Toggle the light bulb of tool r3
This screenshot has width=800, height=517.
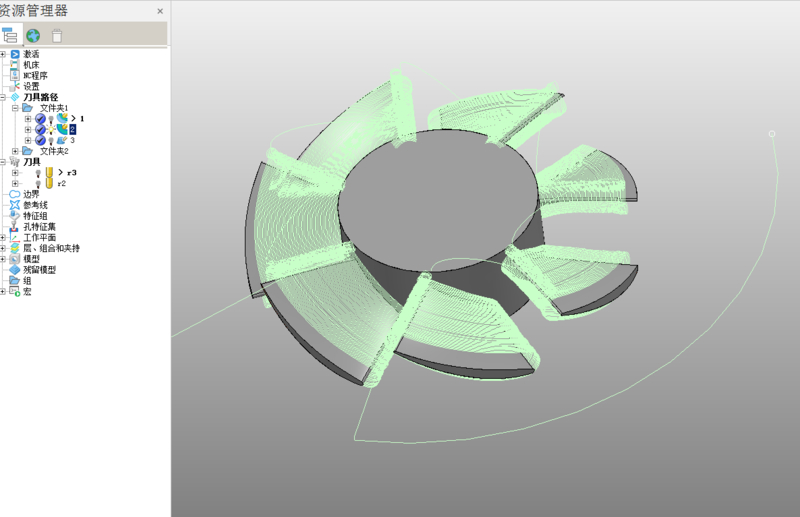[38, 174]
